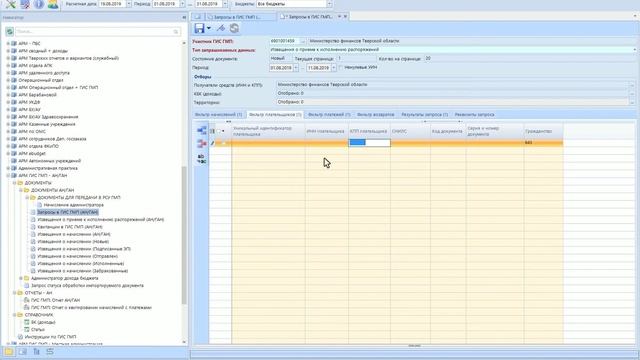The width and height of the screenshot is (640, 360).
Task: Click the column chooser icon in the grid header
Action: click(x=212, y=131)
